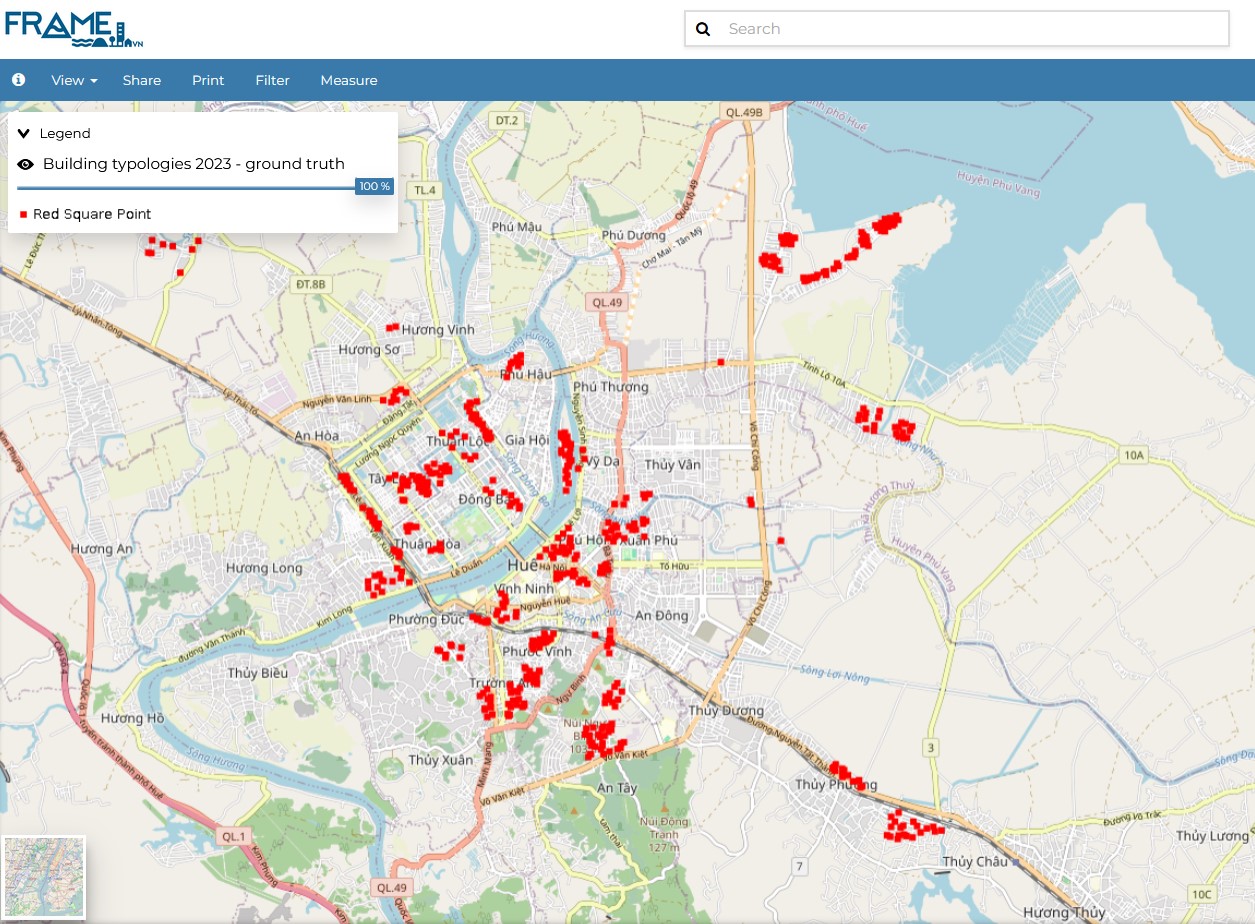Open the overview minimap thumbnail
The height and width of the screenshot is (924, 1255).
(44, 877)
